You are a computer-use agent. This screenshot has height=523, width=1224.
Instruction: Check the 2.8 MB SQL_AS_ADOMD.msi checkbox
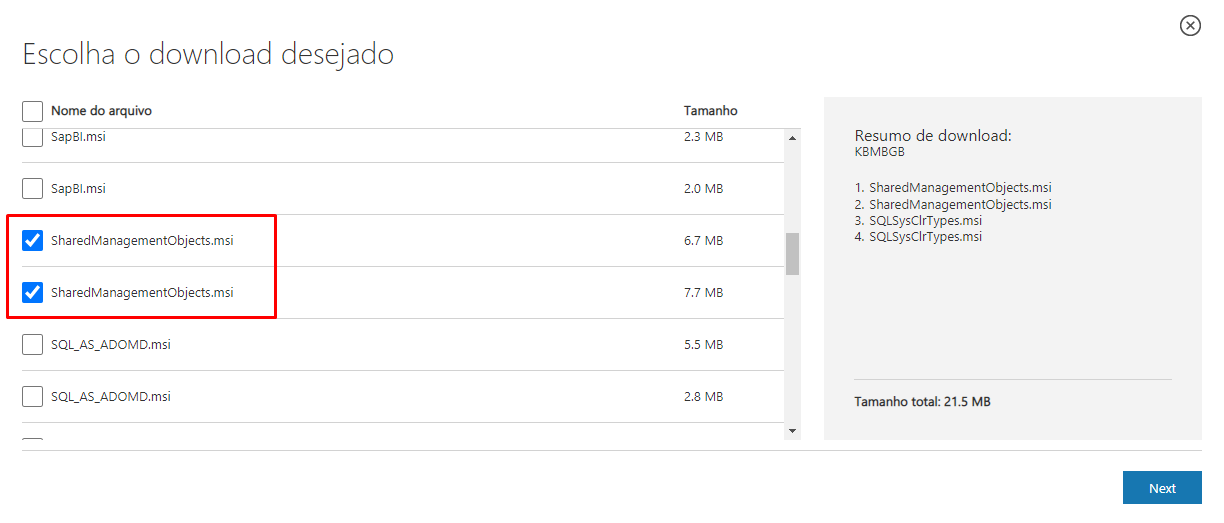coord(33,397)
